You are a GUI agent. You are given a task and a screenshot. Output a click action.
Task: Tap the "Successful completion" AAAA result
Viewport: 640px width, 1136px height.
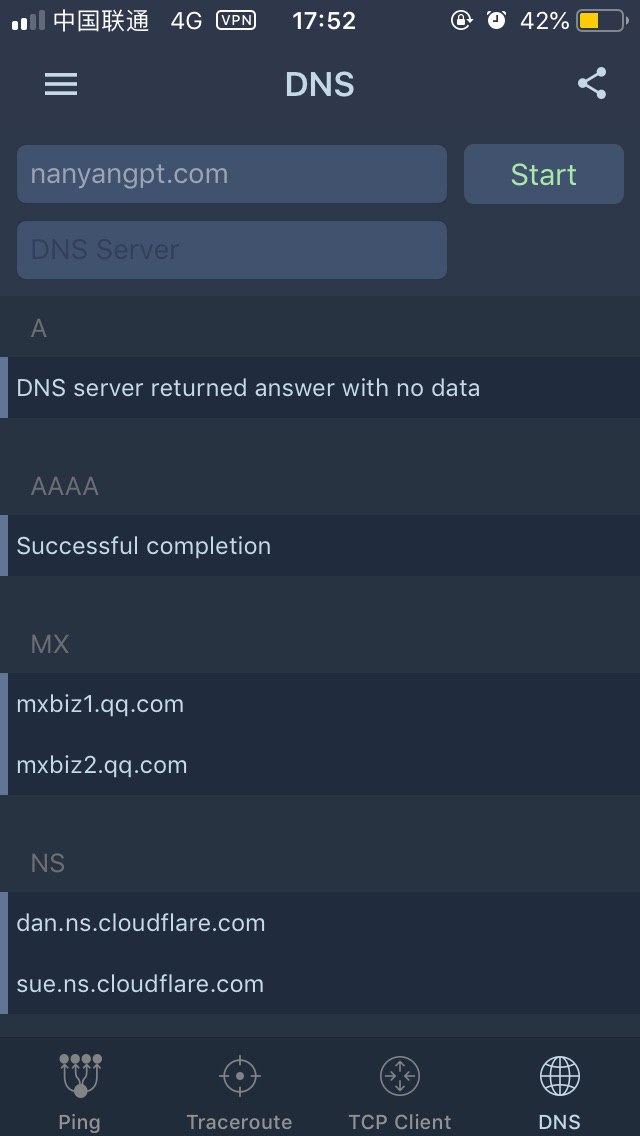point(144,546)
